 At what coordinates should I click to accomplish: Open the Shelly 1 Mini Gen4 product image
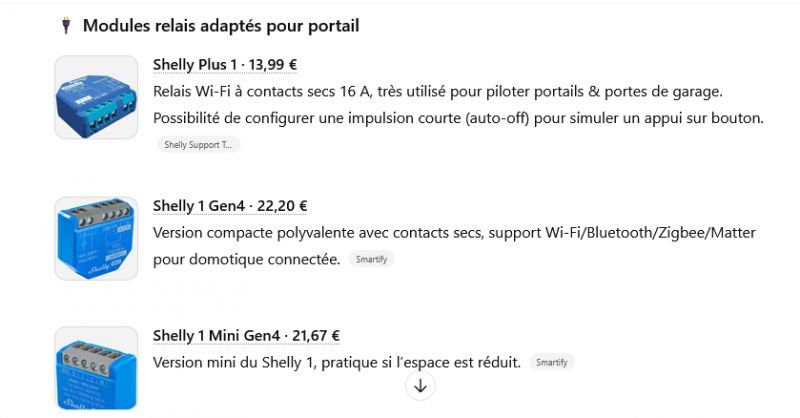(96, 368)
